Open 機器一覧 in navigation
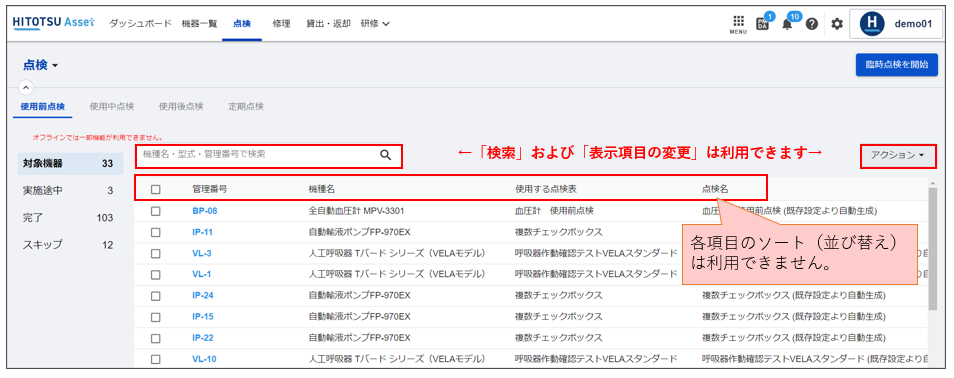 [200, 24]
